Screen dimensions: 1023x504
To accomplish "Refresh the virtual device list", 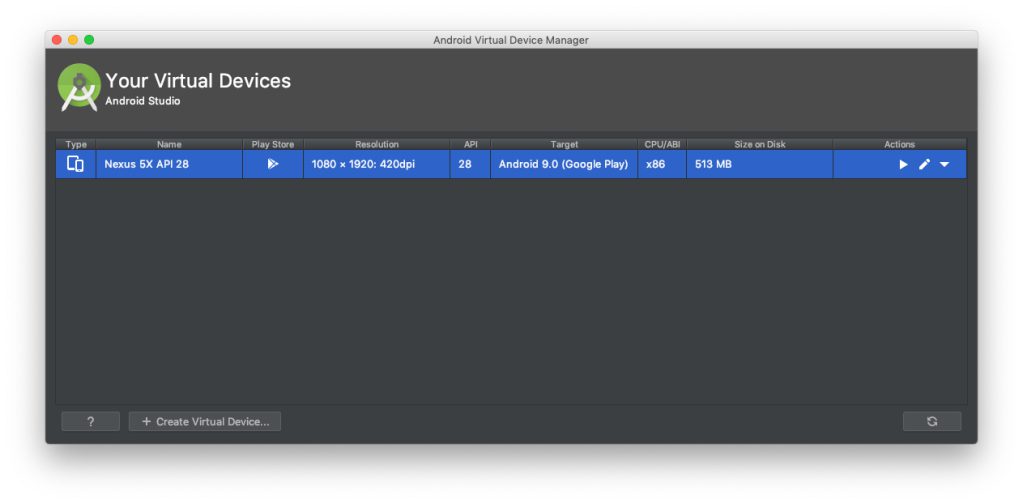I will click(x=932, y=421).
